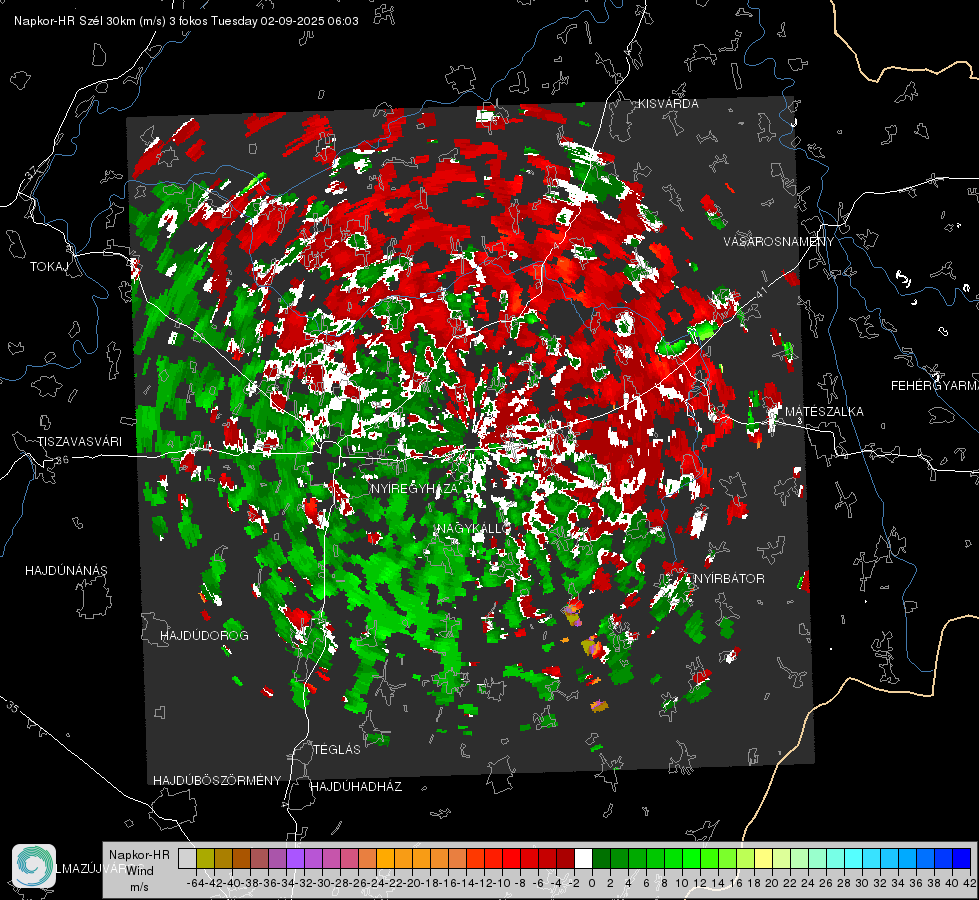Viewport: 979px width, 900px height.
Task: Click the NAGYKÁLLÓ town label
Action: pos(474,528)
